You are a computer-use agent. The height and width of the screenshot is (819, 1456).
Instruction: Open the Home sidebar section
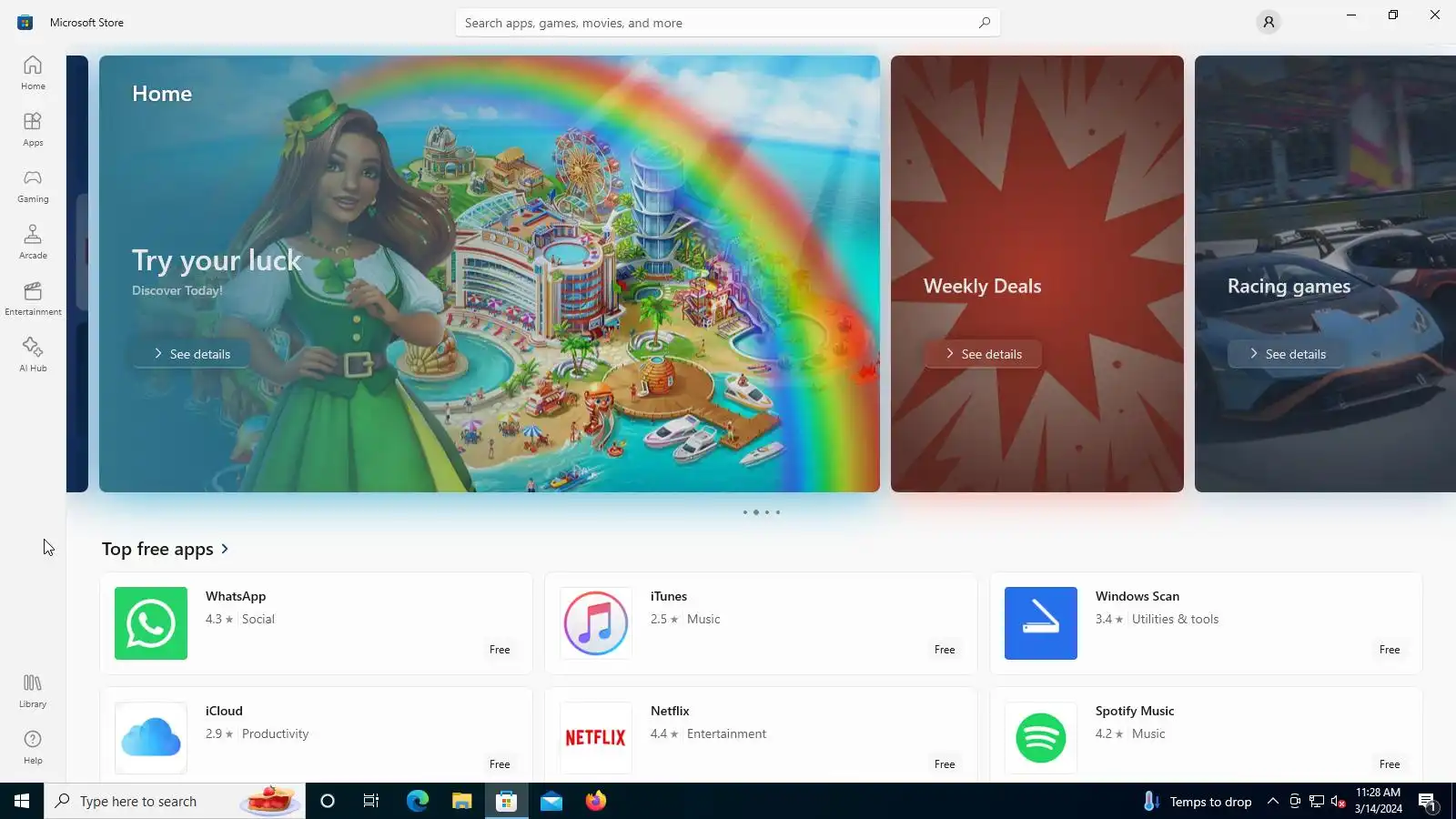(33, 73)
